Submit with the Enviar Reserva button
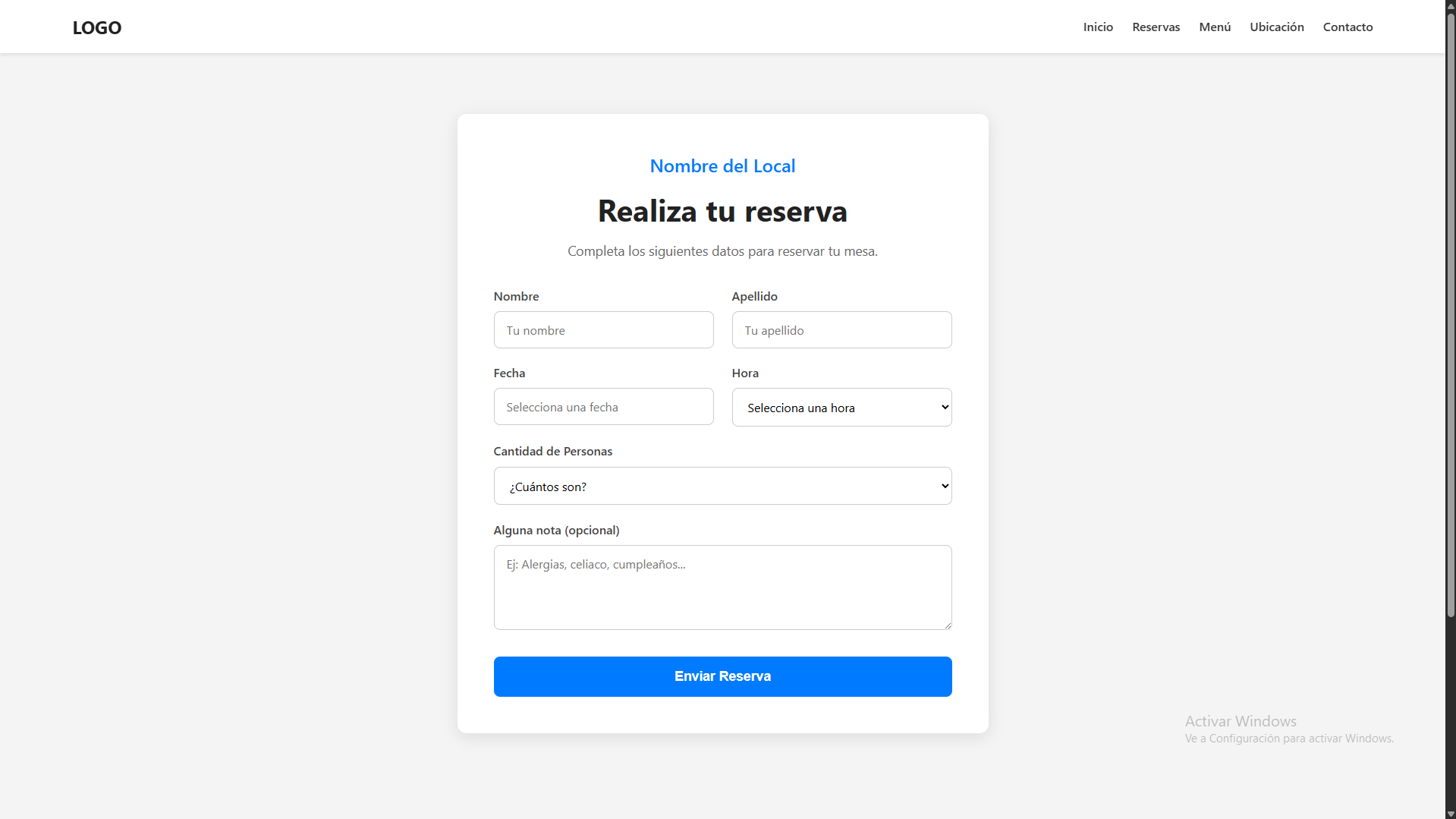This screenshot has width=1456, height=819. tap(722, 676)
